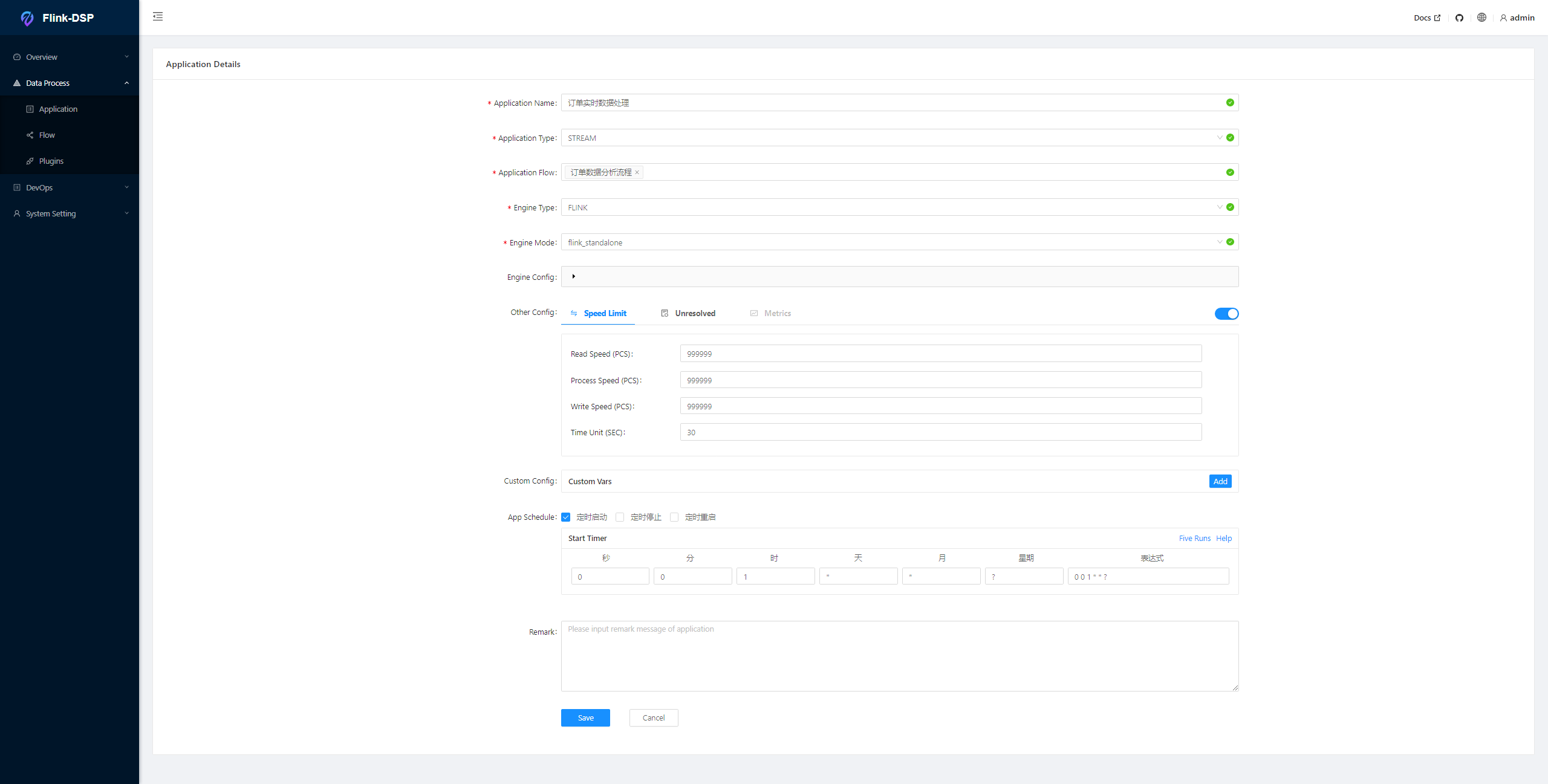
Task: Toggle the Other Config switch off
Action: tap(1226, 314)
